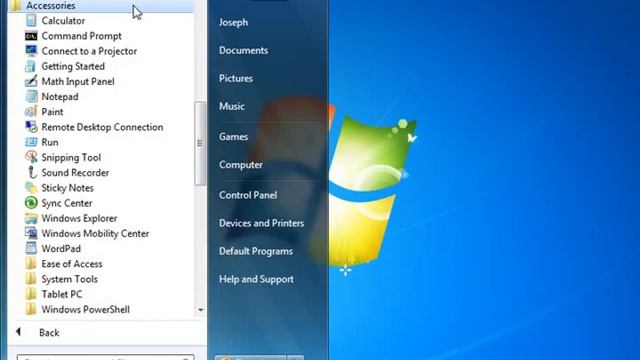Image resolution: width=640 pixels, height=360 pixels.
Task: Click the Sound Recorder microphone icon
Action: pos(31,172)
